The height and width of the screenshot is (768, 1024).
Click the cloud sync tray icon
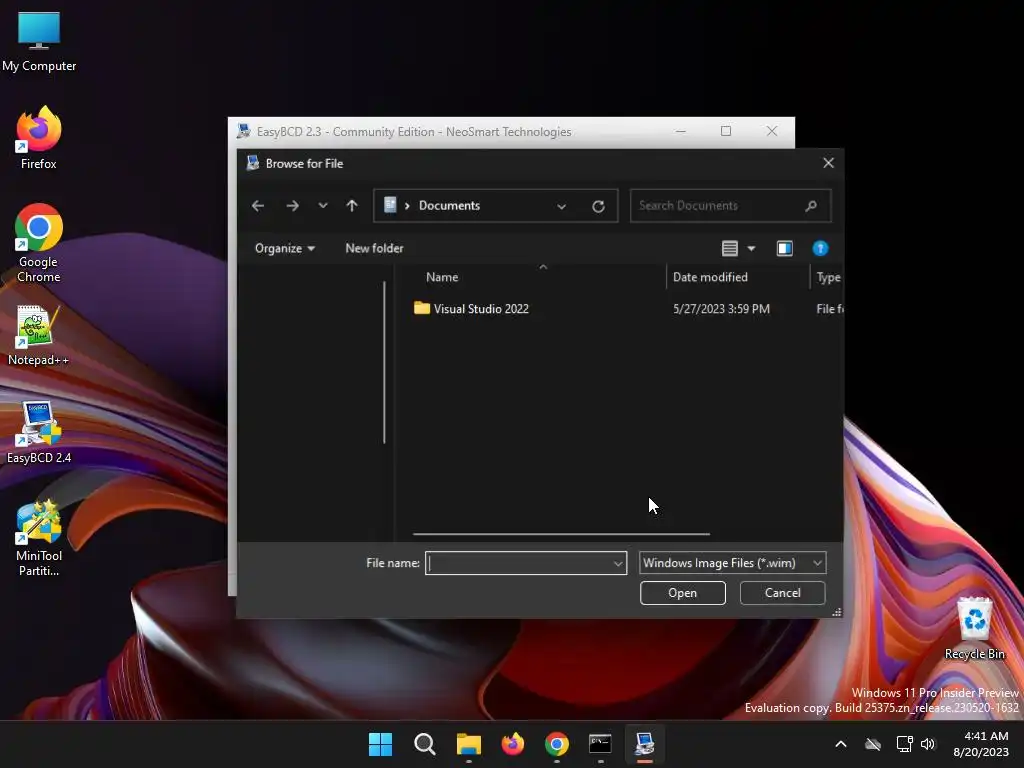tap(873, 744)
